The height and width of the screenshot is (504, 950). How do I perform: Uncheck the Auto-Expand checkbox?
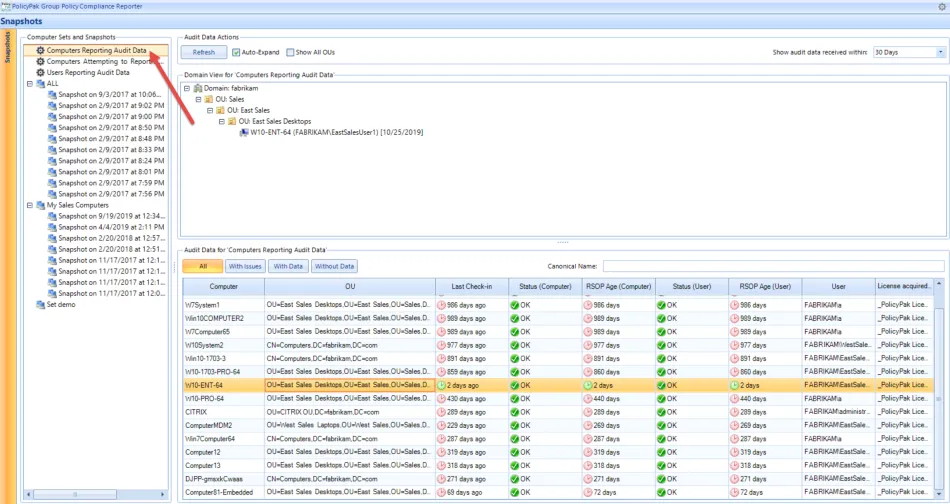[236, 52]
